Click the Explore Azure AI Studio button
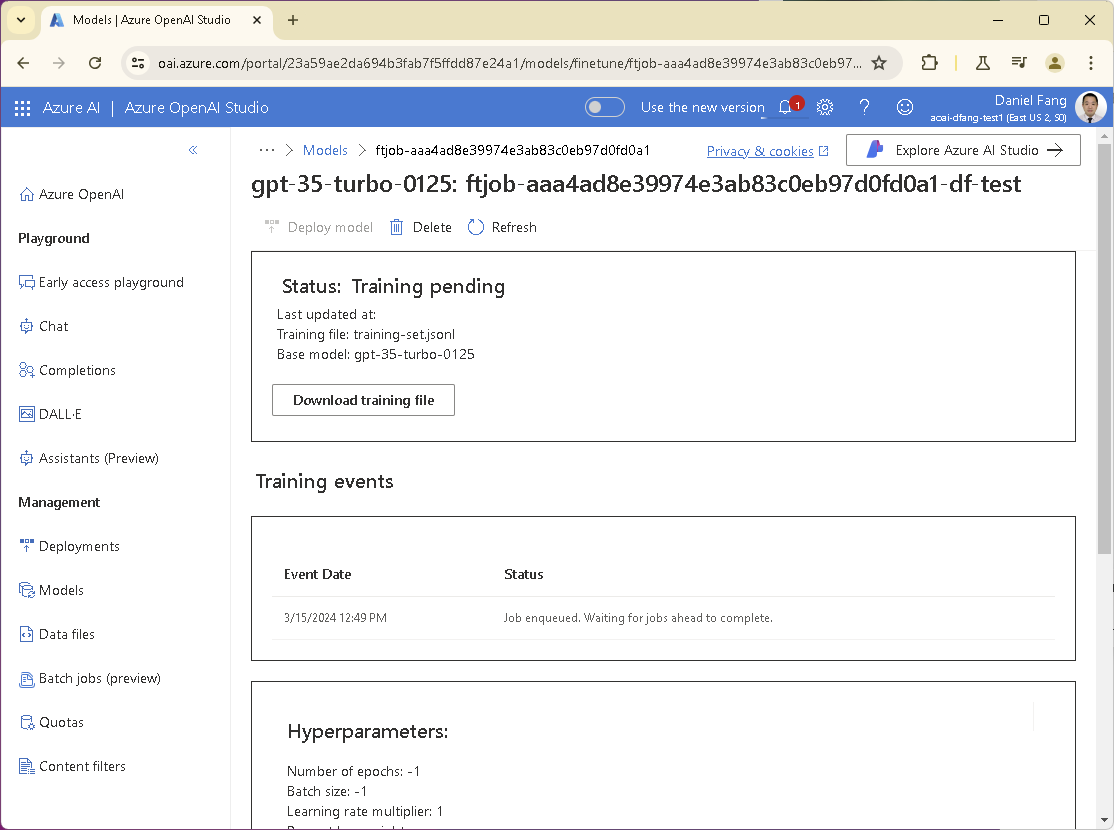 pyautogui.click(x=963, y=150)
